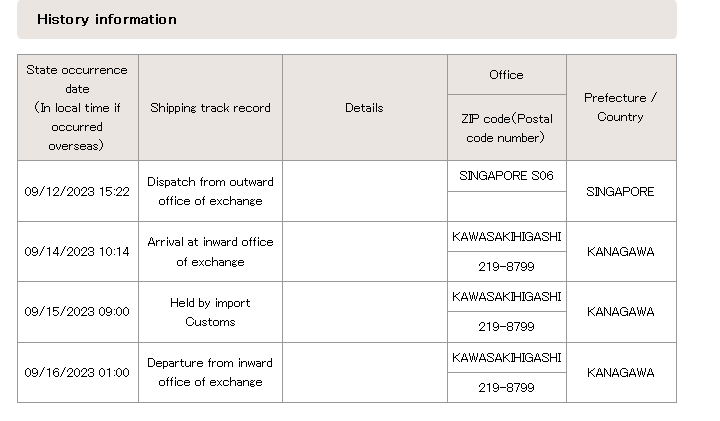Viewport: 720px width, 421px height.
Task: Select Departure from inward office of exchange
Action: pos(210,372)
